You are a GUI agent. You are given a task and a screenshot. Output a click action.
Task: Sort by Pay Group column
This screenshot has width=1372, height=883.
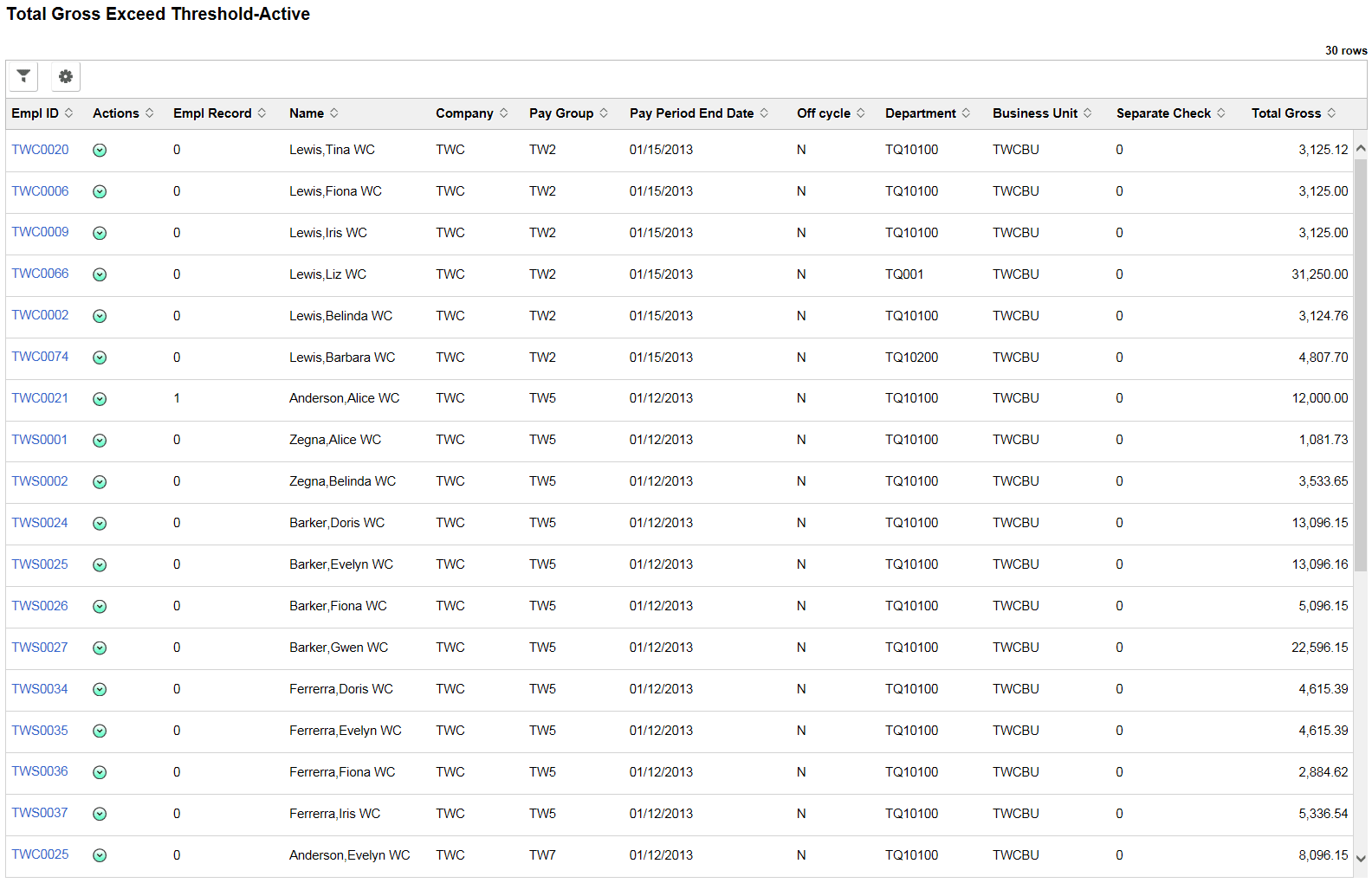(x=568, y=113)
